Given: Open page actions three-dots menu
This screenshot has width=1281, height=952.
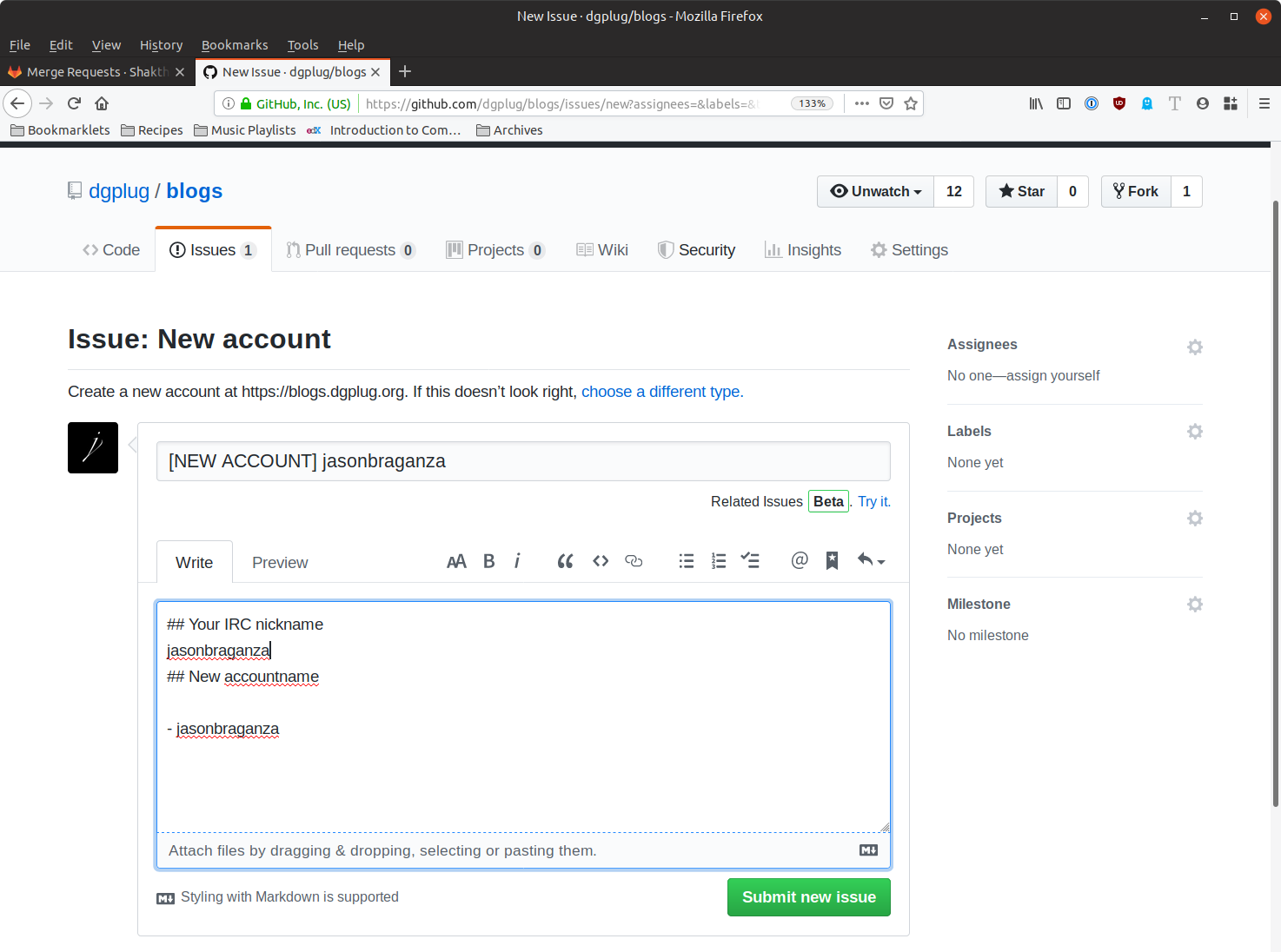Looking at the screenshot, I should [862, 103].
